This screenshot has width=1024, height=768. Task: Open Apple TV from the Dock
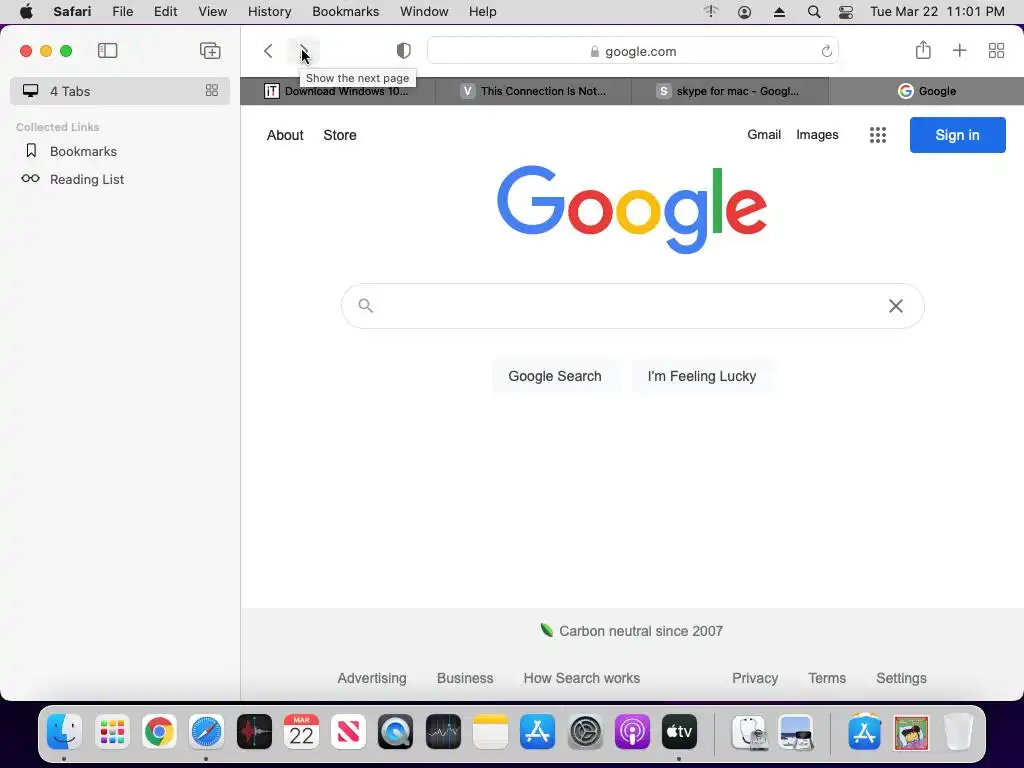(x=679, y=731)
